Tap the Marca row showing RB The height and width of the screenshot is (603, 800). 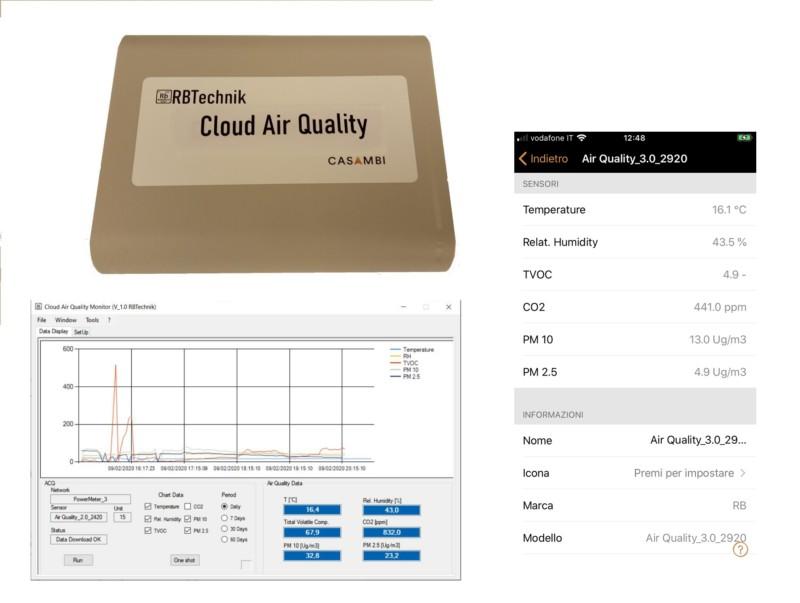click(x=635, y=506)
